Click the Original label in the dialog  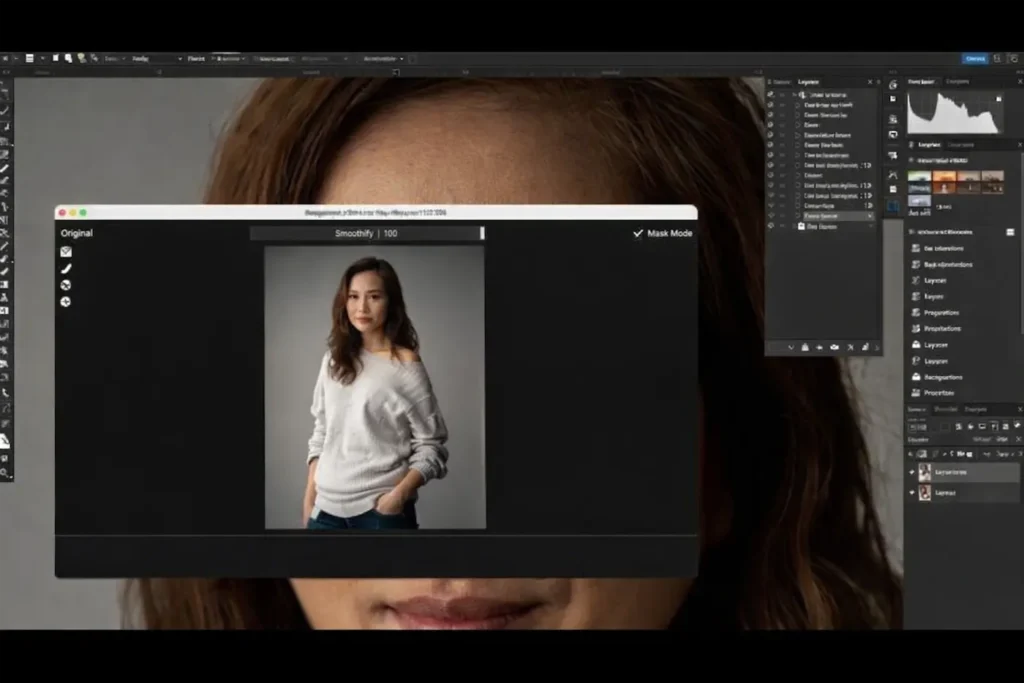[76, 233]
